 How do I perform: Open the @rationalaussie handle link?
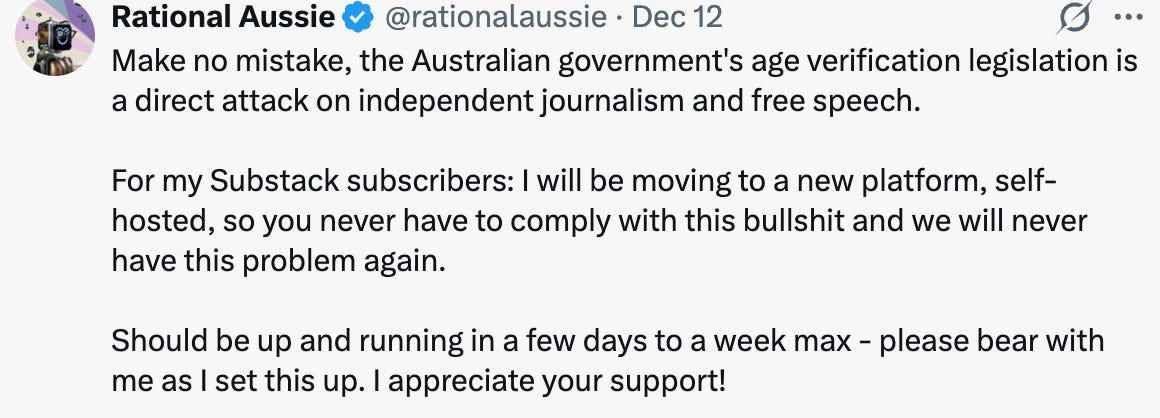tap(495, 18)
